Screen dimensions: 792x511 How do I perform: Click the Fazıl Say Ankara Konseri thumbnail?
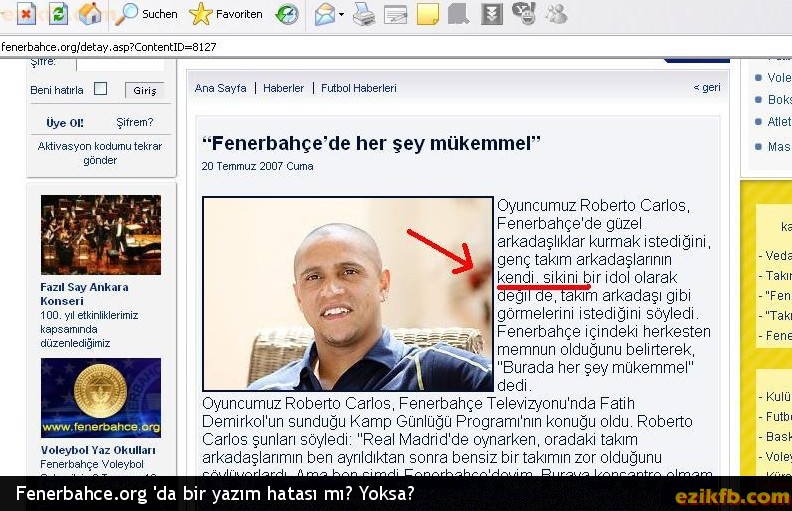point(100,234)
